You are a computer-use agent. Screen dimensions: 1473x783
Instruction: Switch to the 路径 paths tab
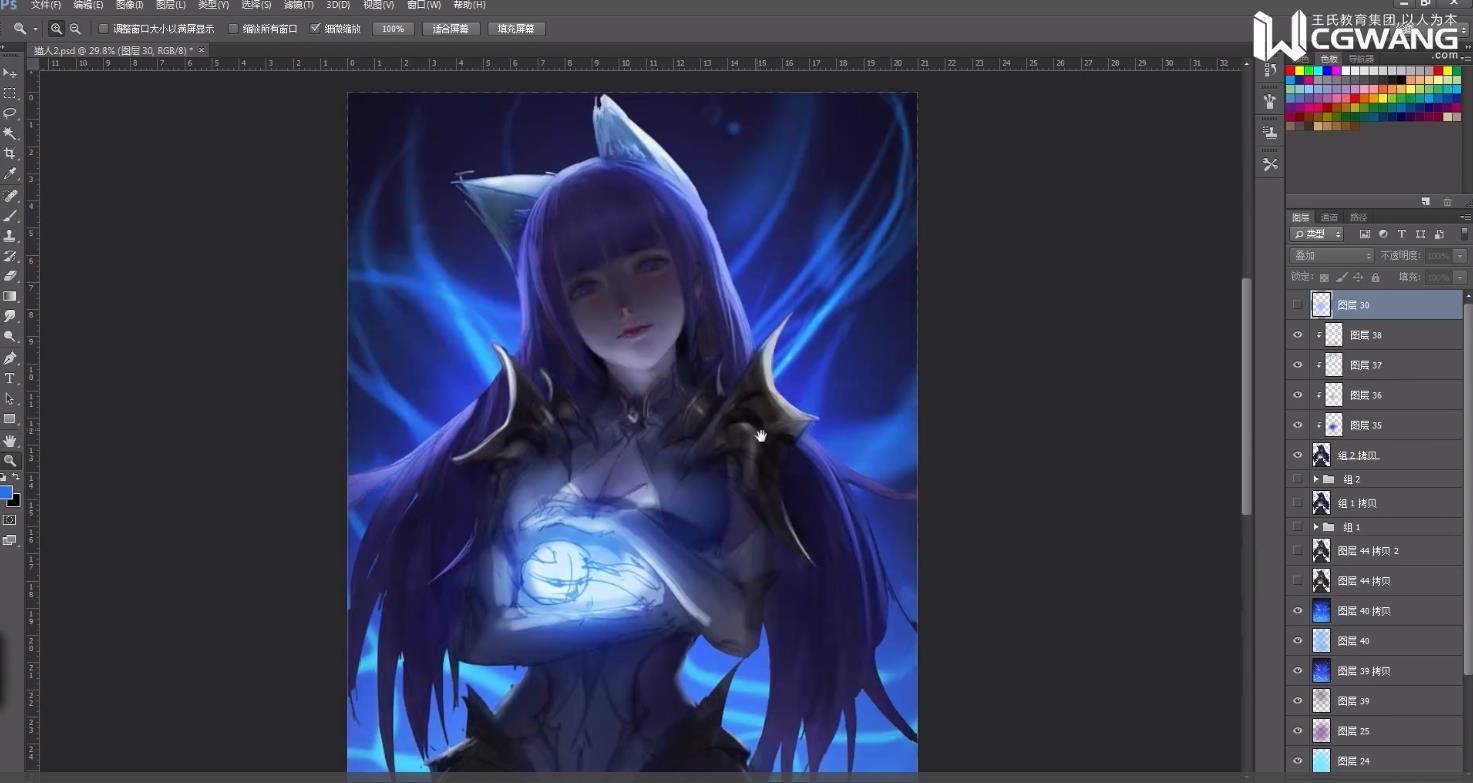pyautogui.click(x=1358, y=217)
